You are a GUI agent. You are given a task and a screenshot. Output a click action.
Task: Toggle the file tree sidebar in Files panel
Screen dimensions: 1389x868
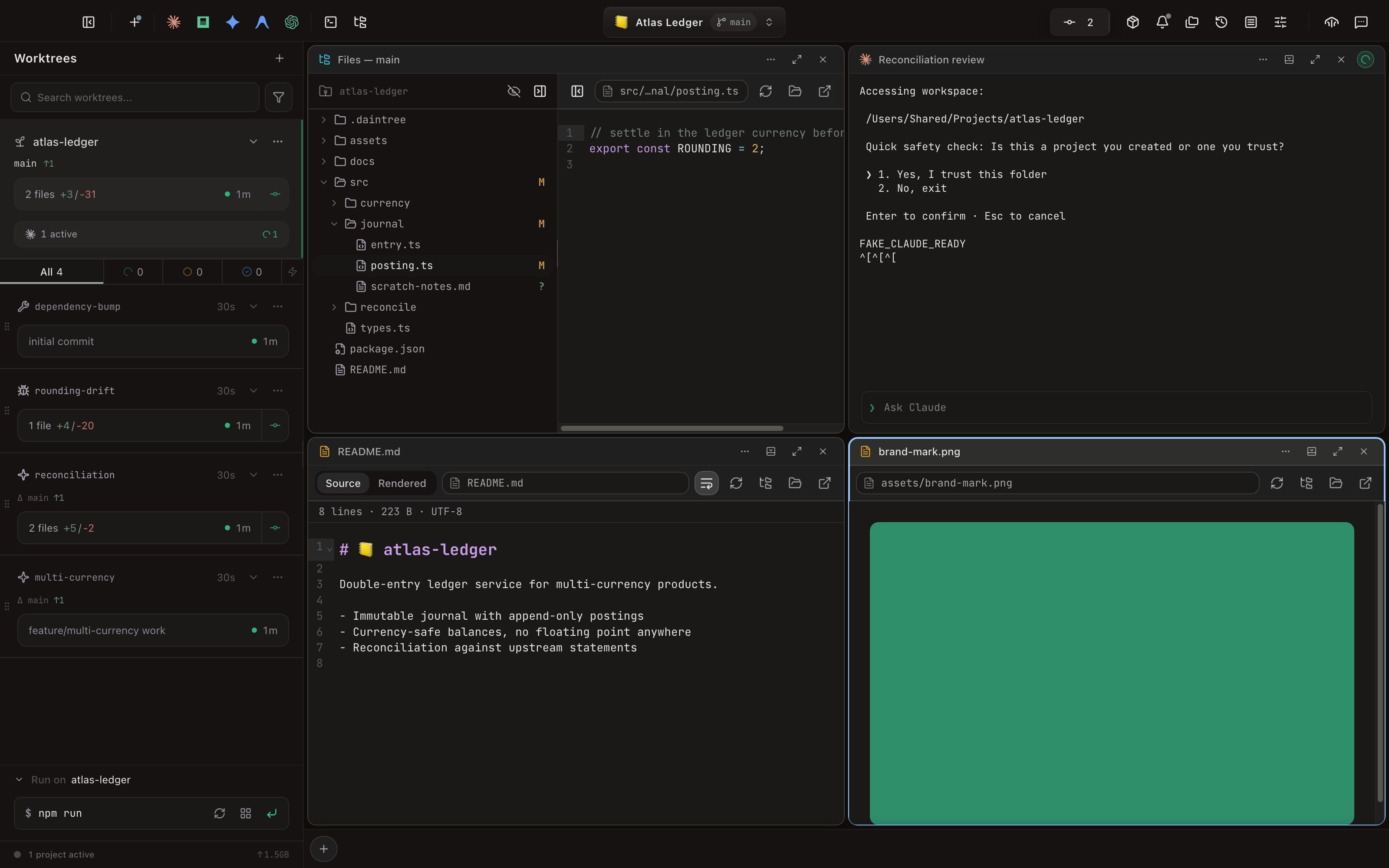[540, 91]
